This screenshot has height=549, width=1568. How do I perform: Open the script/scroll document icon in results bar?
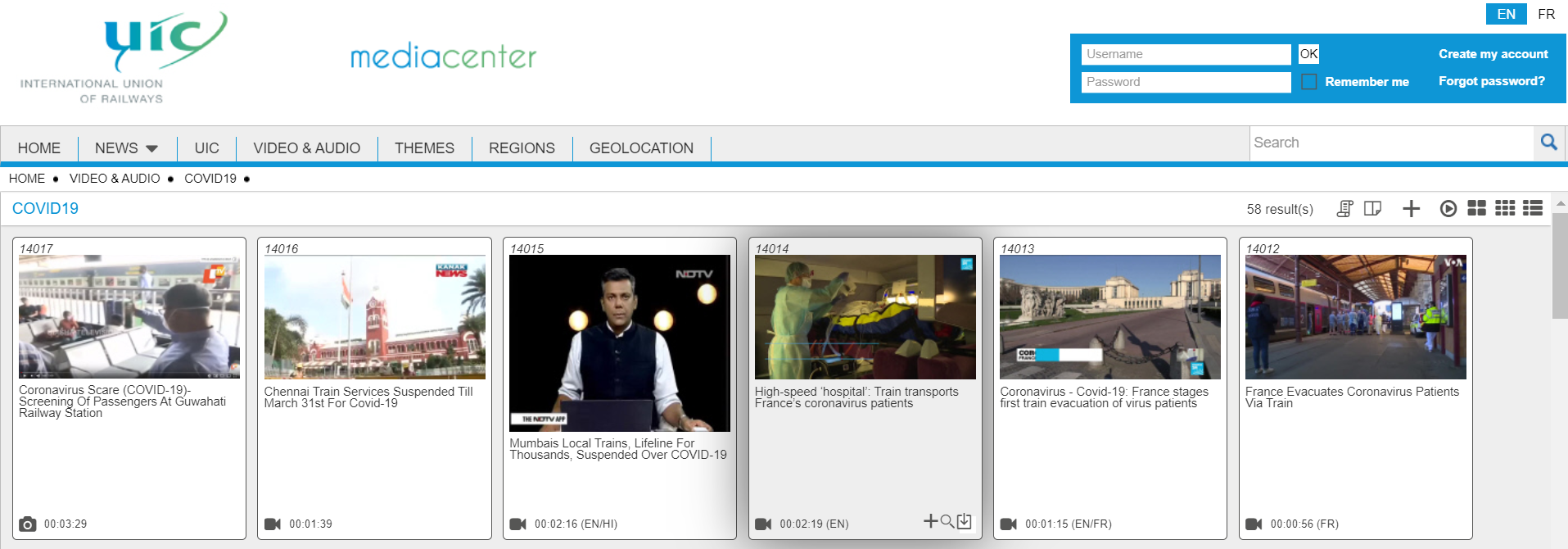tap(1344, 209)
